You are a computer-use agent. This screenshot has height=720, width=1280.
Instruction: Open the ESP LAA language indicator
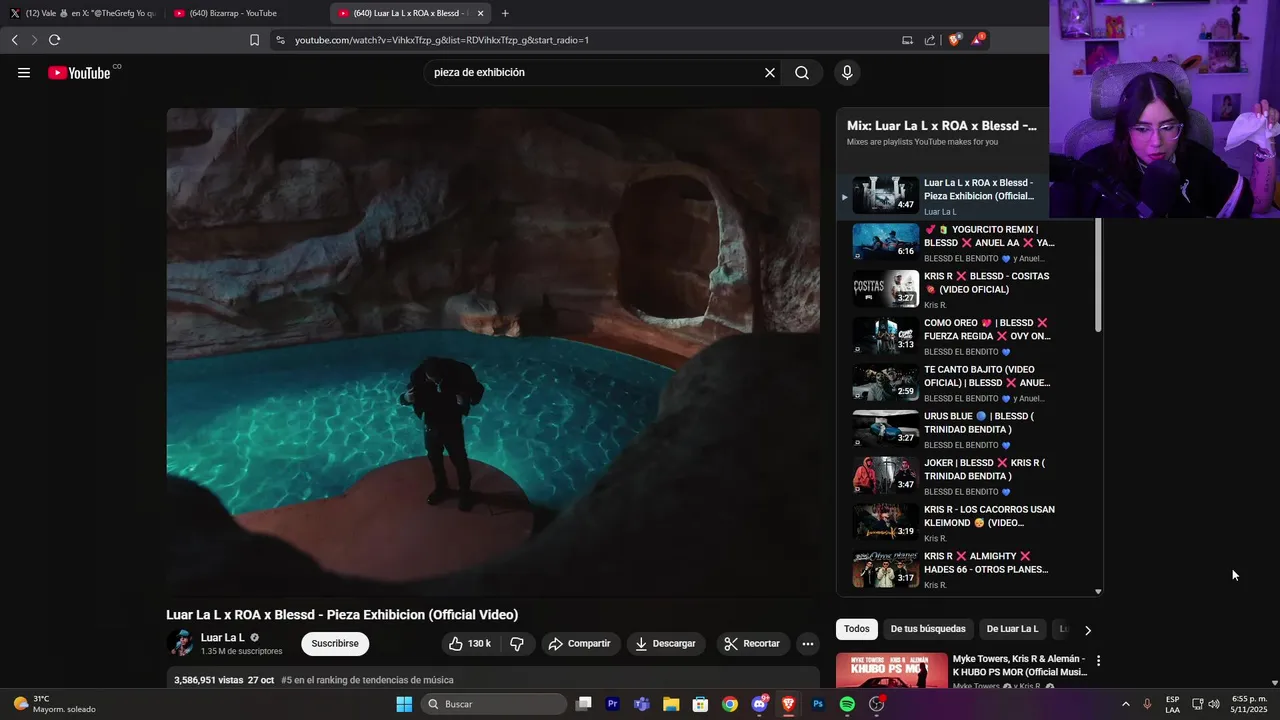point(1172,704)
